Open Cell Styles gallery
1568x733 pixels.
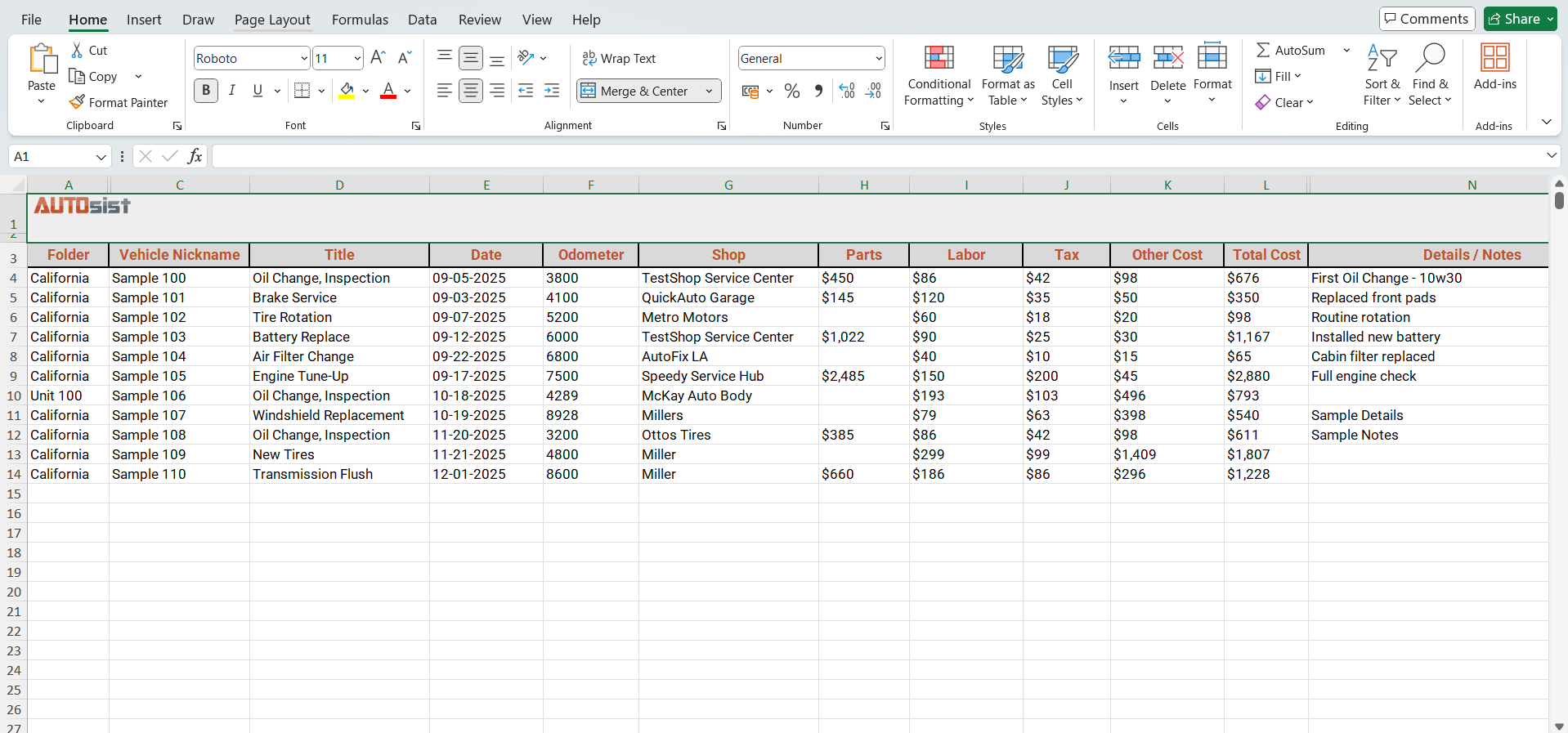pyautogui.click(x=1062, y=76)
